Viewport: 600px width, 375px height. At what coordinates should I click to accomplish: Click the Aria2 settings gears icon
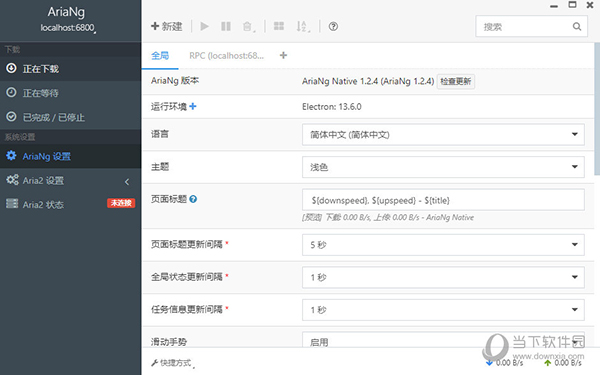12,179
